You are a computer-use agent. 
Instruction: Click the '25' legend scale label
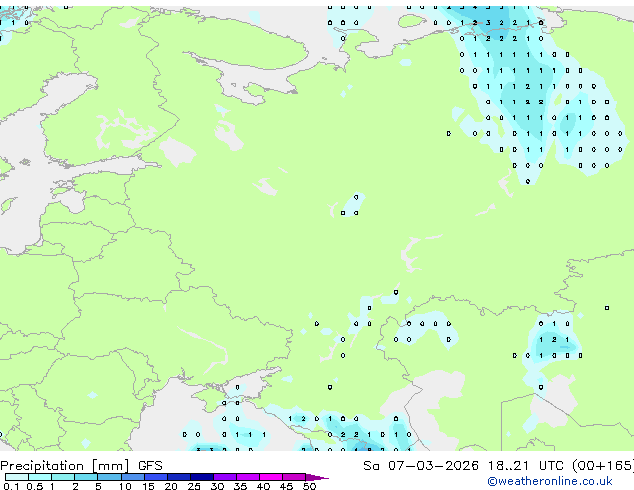[x=194, y=486]
